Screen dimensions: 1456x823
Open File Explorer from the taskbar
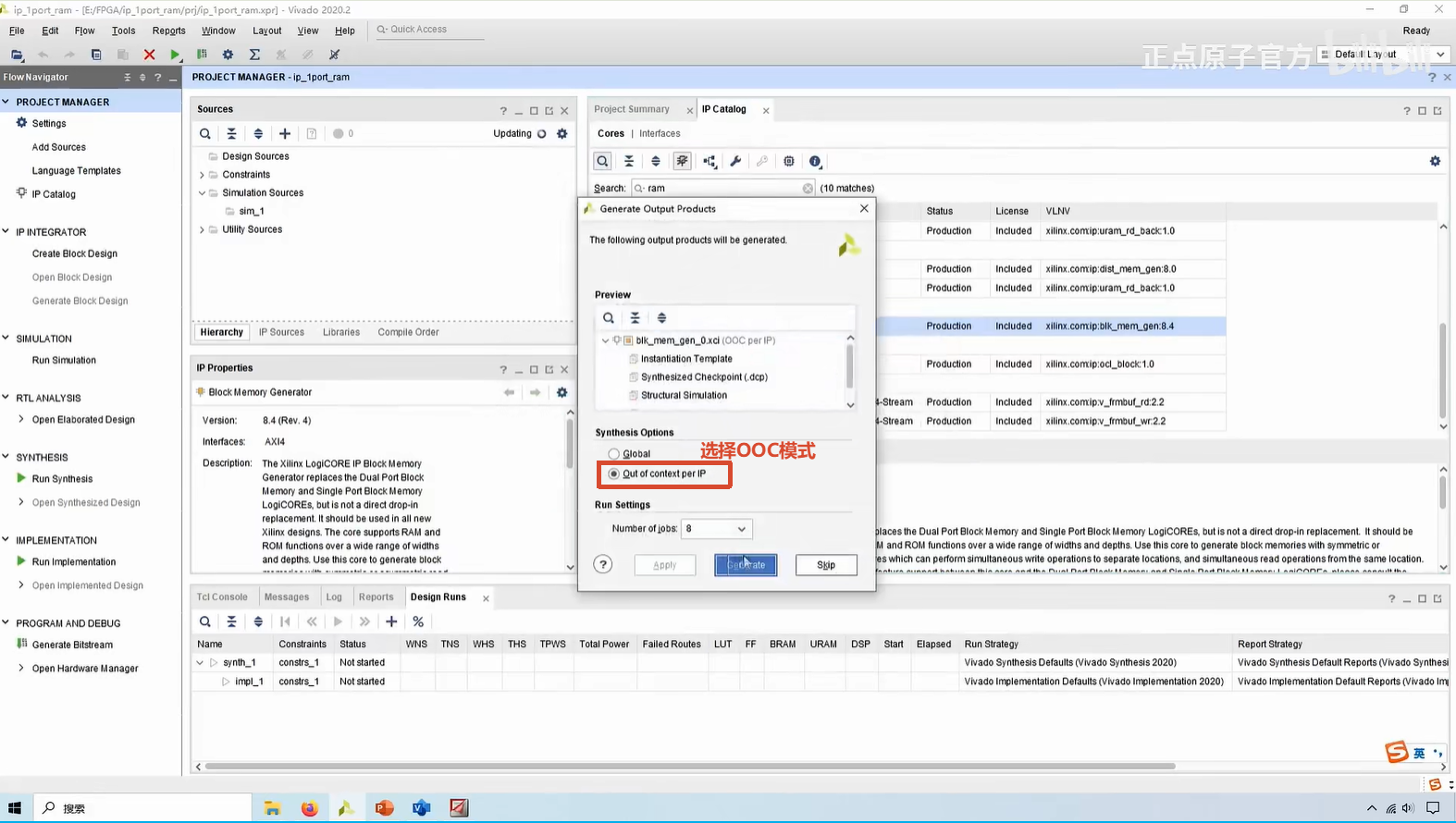[x=272, y=808]
